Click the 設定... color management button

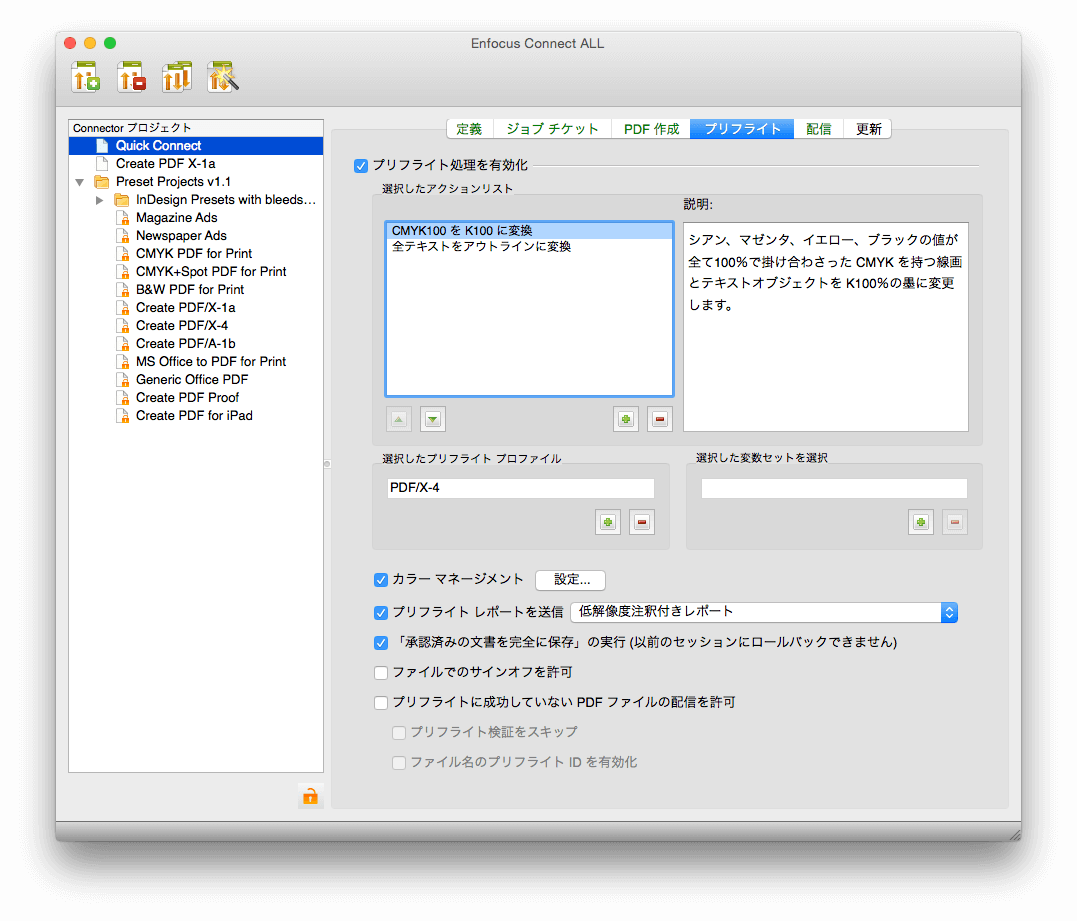tap(571, 580)
